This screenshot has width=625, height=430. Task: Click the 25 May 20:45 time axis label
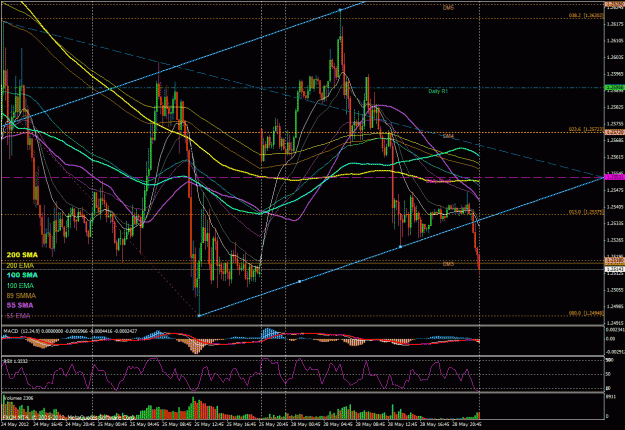click(x=273, y=424)
